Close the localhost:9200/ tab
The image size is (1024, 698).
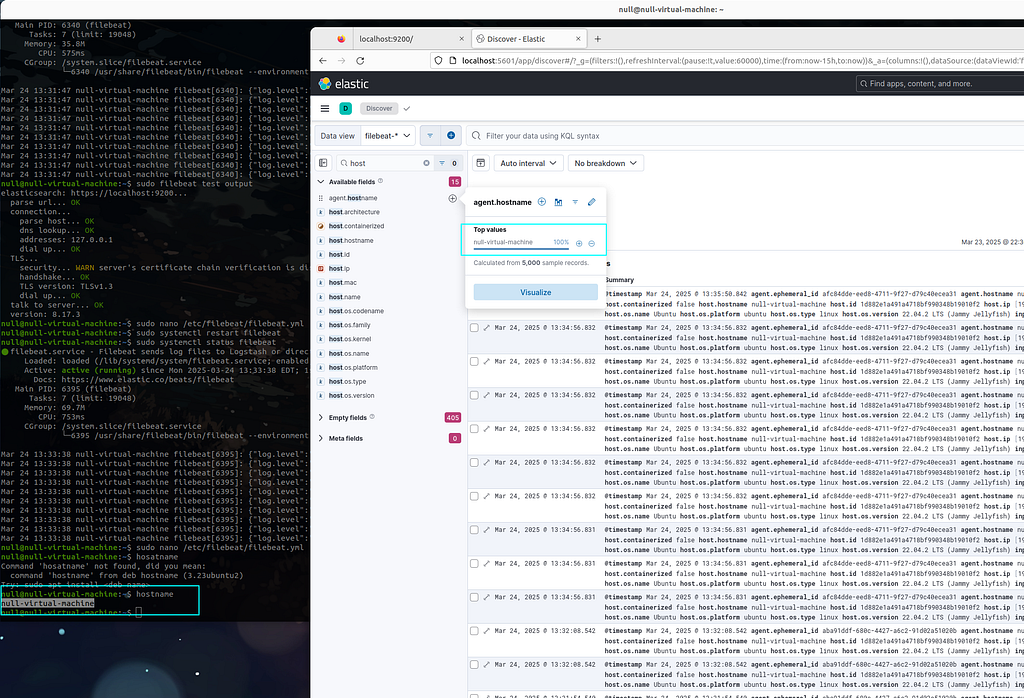[461, 39]
